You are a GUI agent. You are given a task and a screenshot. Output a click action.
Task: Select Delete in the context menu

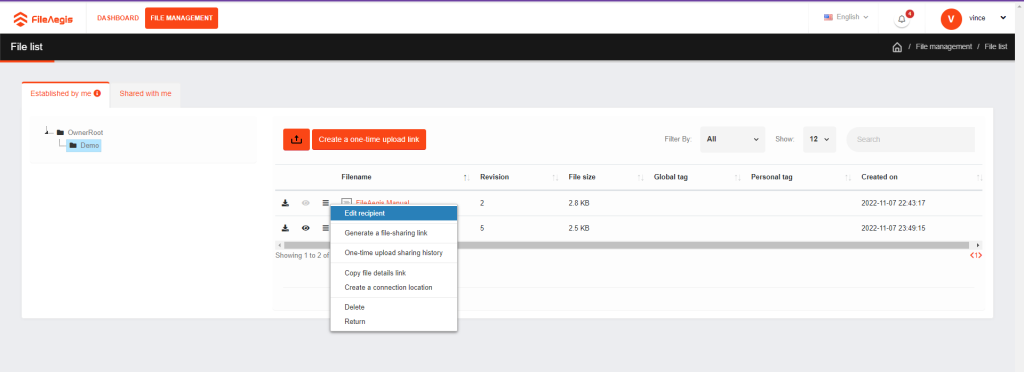[x=393, y=307]
